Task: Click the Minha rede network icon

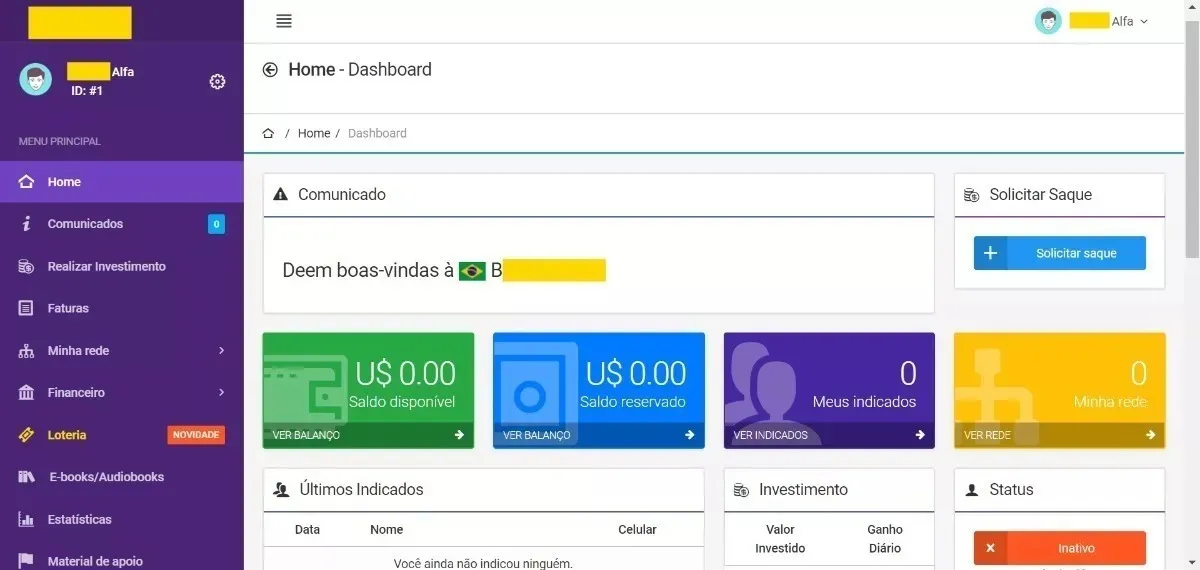Action: tap(27, 351)
